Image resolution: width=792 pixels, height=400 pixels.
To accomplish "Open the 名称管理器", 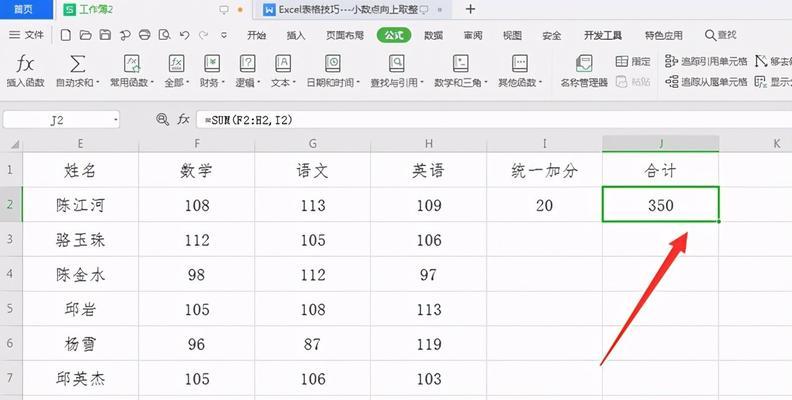I will pyautogui.click(x=584, y=71).
